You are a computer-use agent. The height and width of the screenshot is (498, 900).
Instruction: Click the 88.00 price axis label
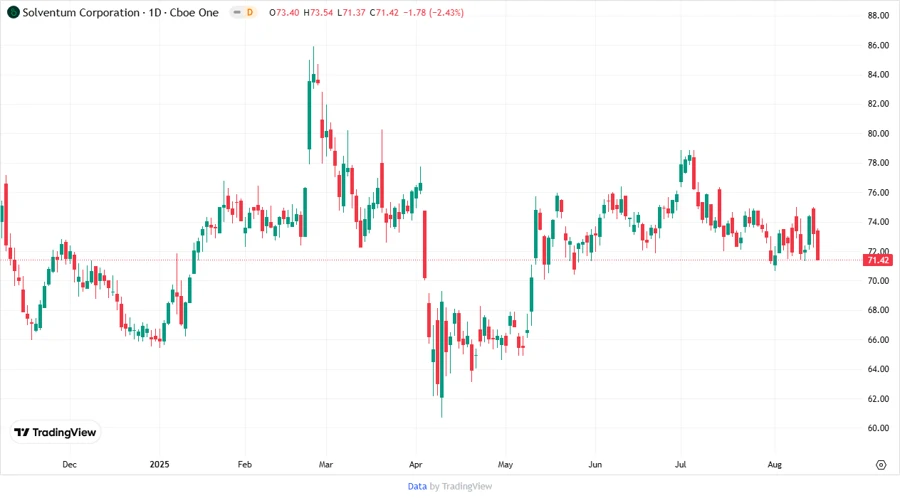pyautogui.click(x=878, y=15)
